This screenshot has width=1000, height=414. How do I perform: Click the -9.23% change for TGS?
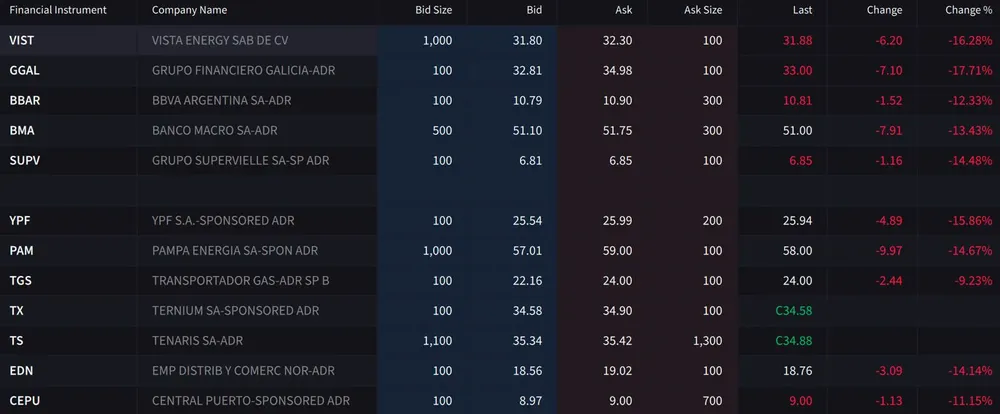pos(970,281)
